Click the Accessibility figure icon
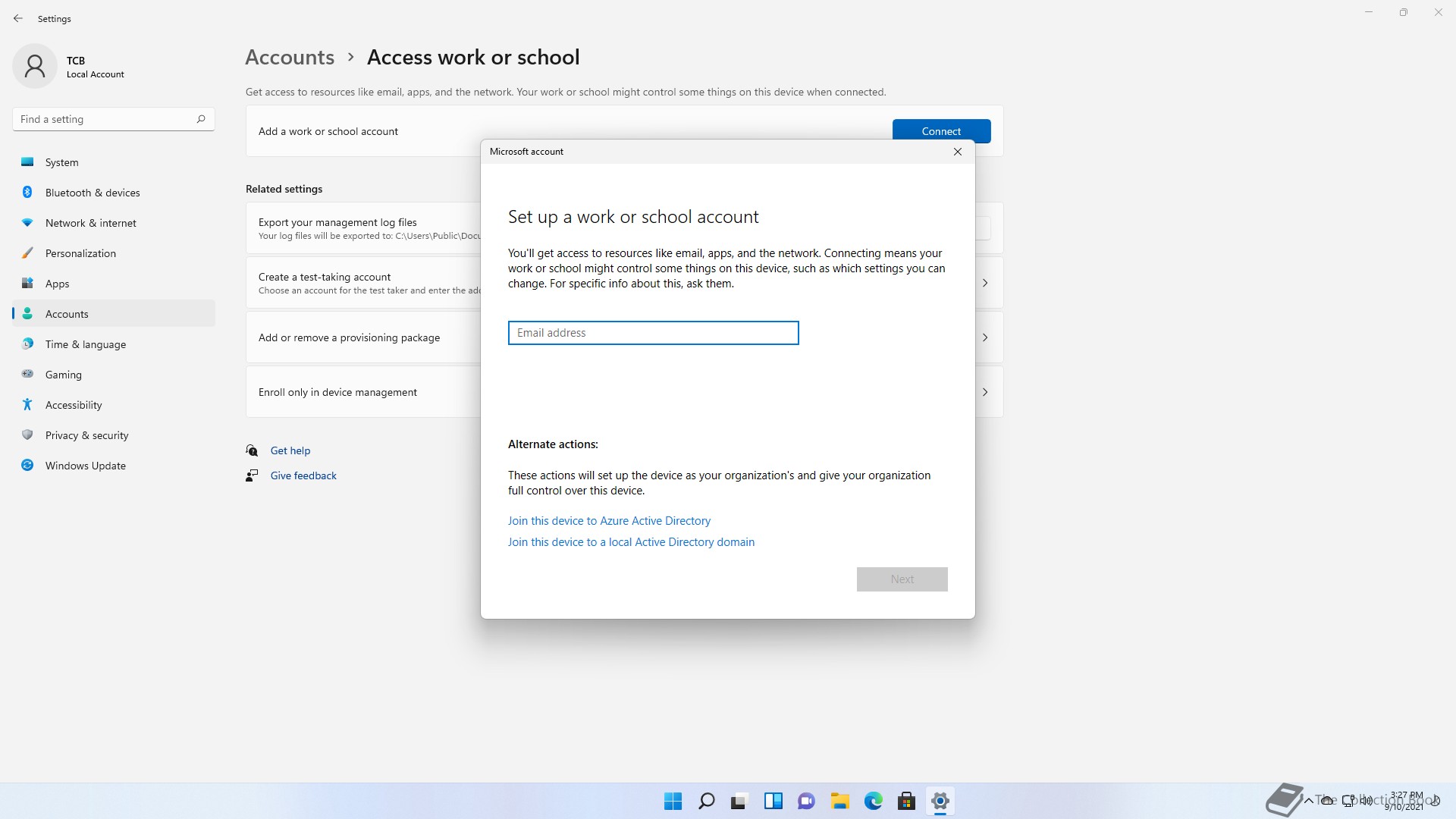 coord(27,405)
